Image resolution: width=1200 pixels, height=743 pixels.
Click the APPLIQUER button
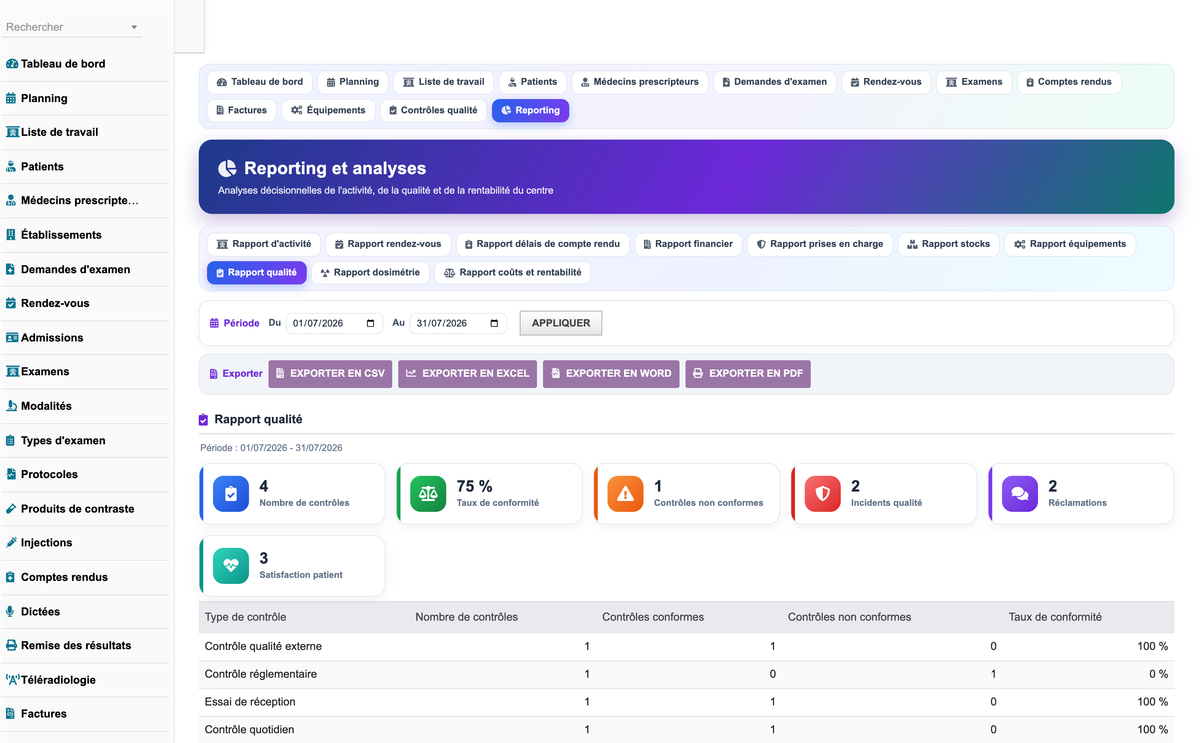(x=561, y=323)
